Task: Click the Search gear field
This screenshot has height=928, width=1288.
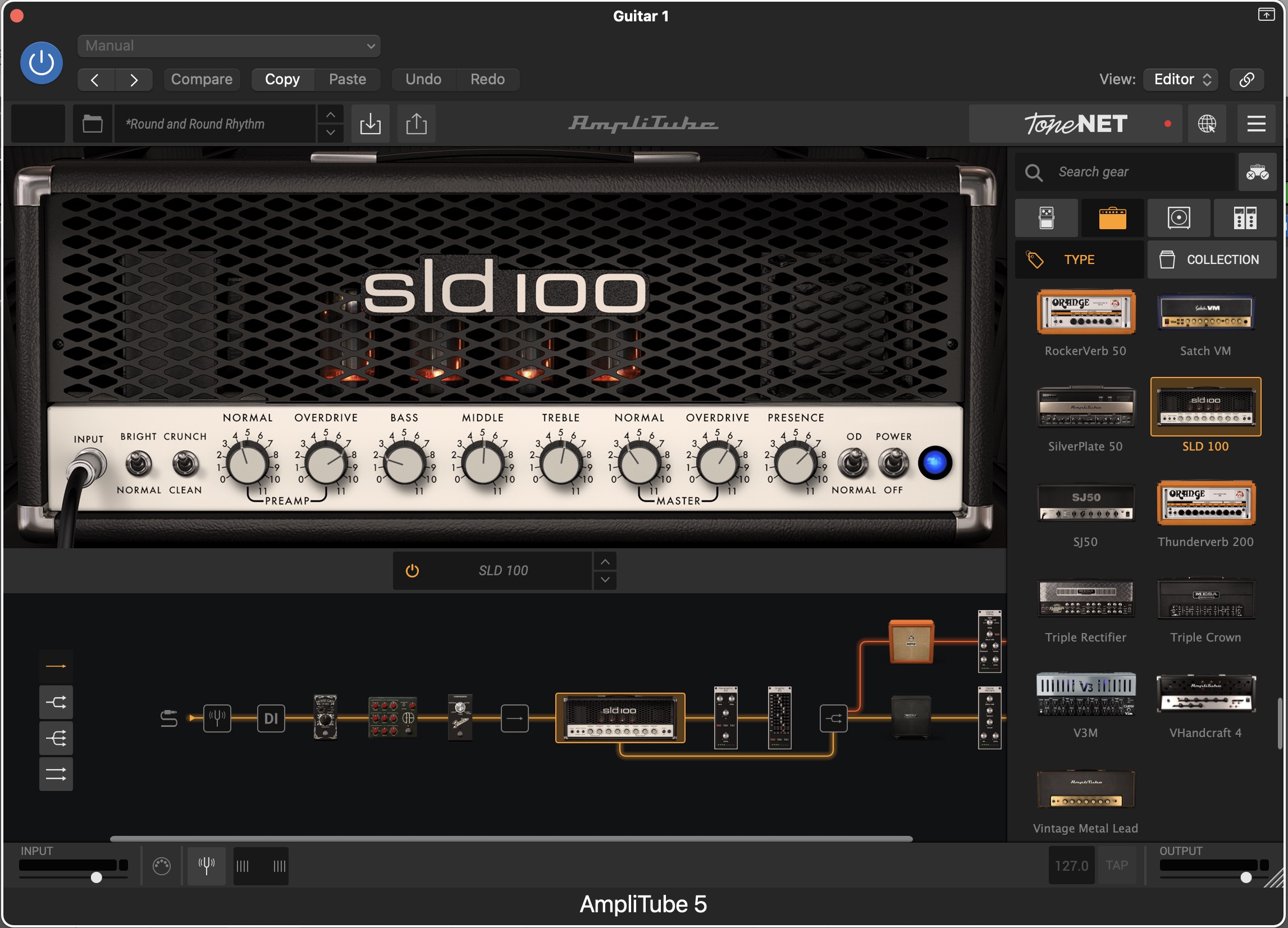Action: coord(1126,172)
